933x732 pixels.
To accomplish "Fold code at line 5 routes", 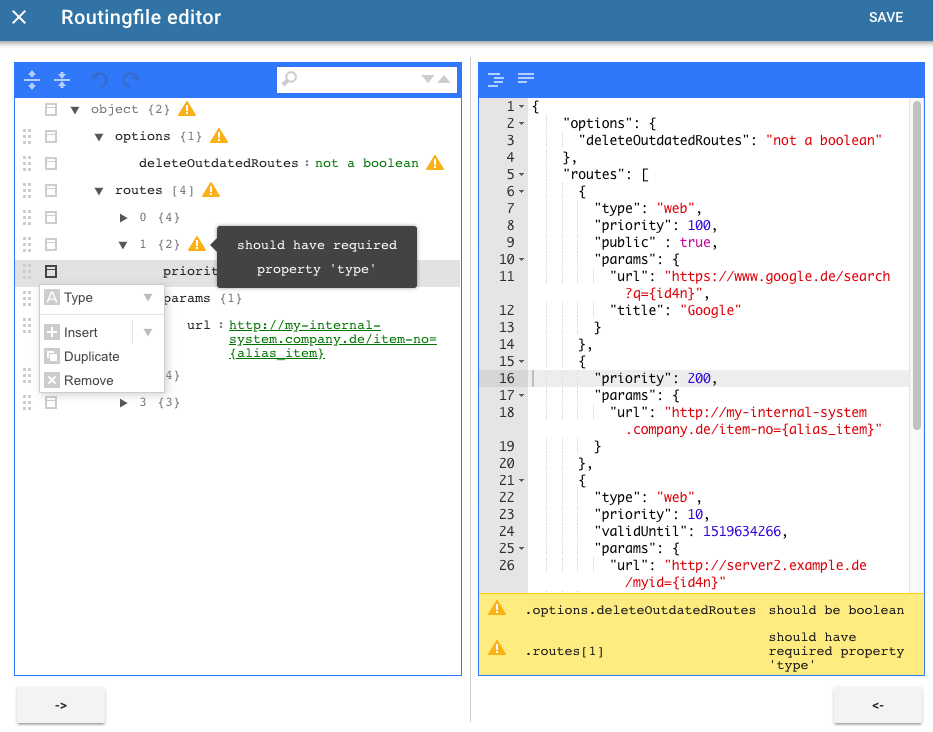I will pos(522,175).
